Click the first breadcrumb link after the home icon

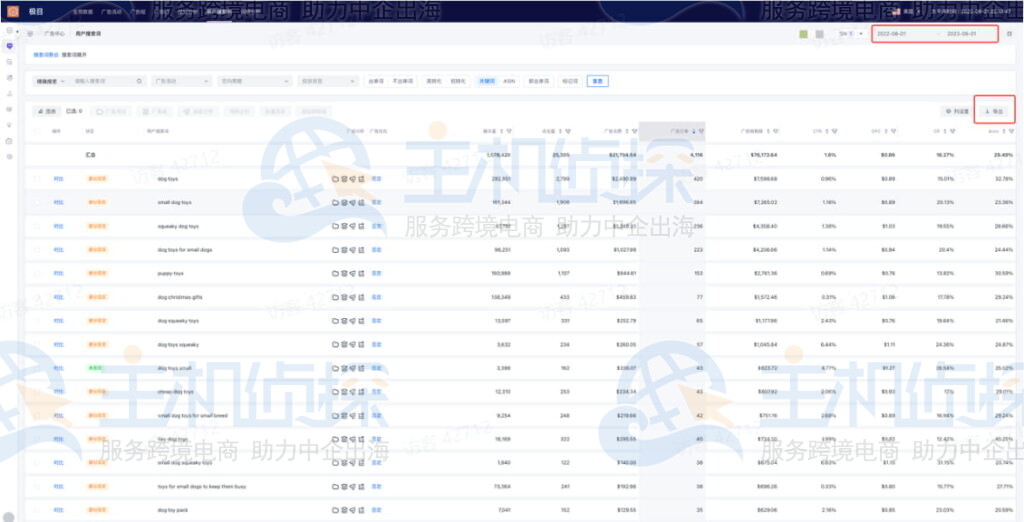[54, 33]
